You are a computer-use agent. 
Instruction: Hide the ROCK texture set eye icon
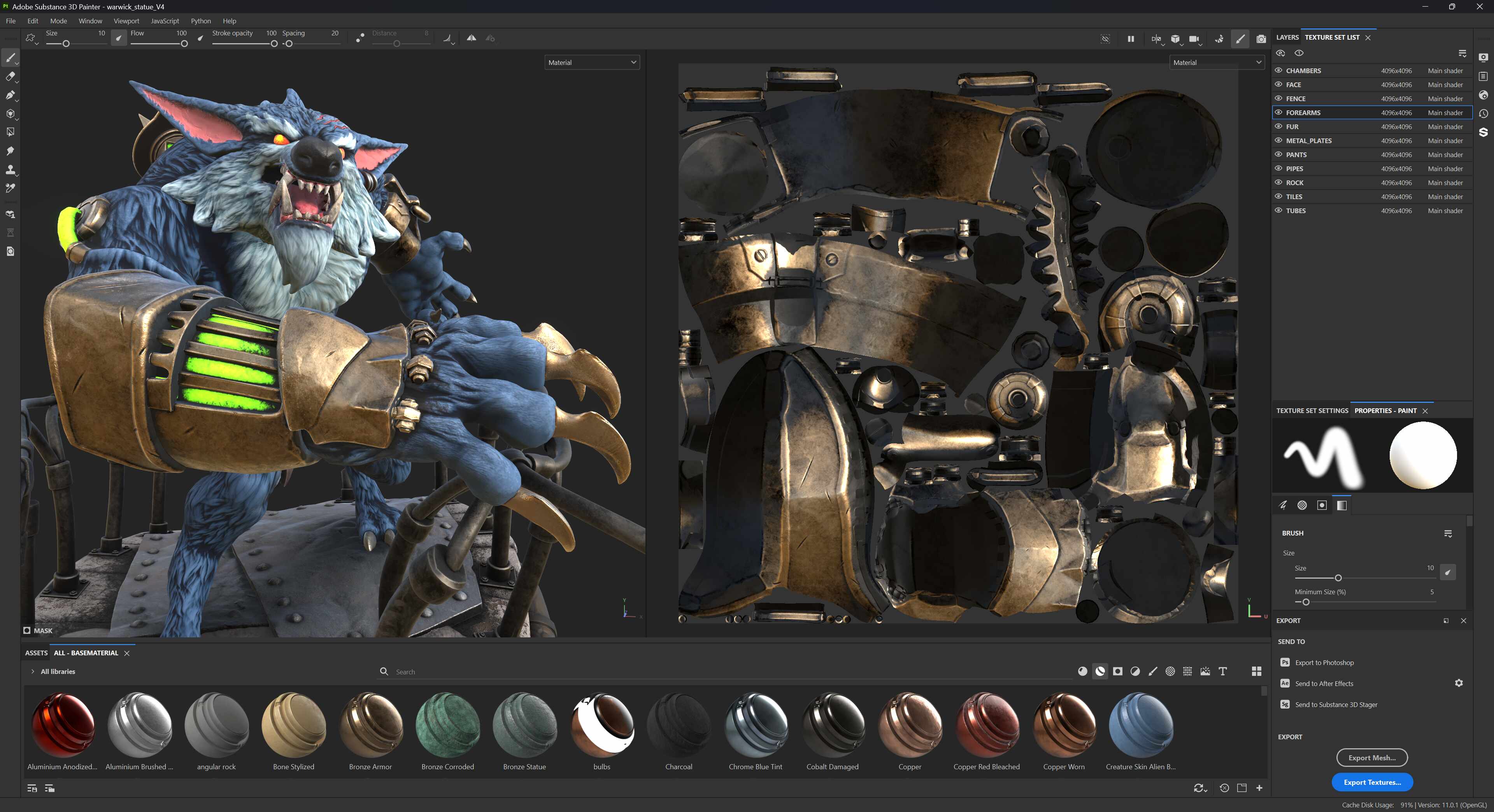(1278, 182)
